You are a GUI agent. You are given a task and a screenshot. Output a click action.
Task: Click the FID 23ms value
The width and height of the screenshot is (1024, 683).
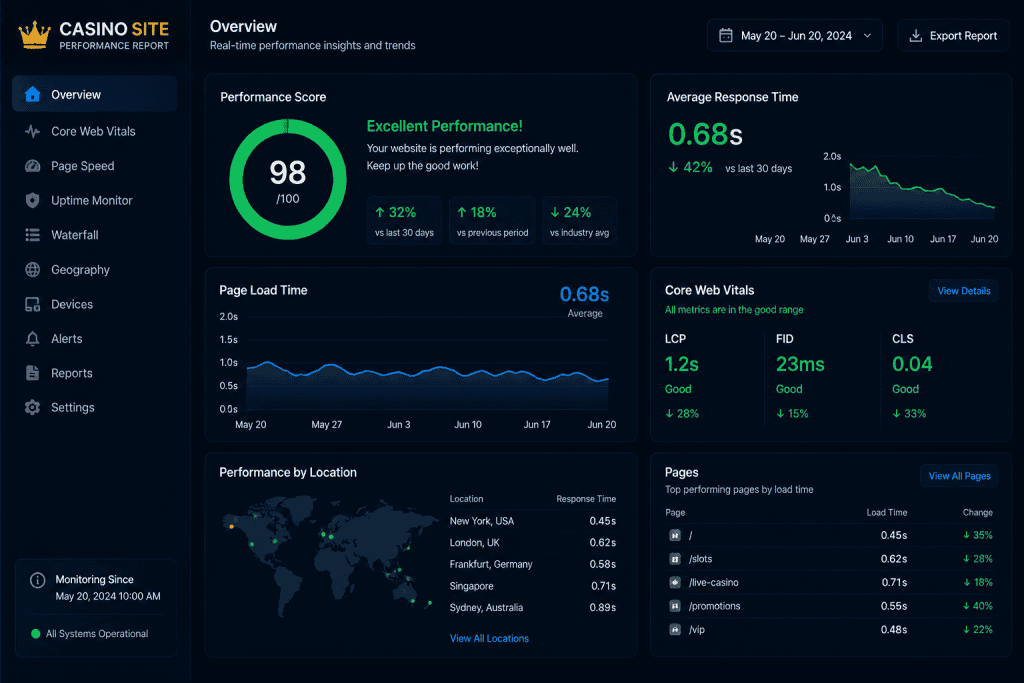800,364
